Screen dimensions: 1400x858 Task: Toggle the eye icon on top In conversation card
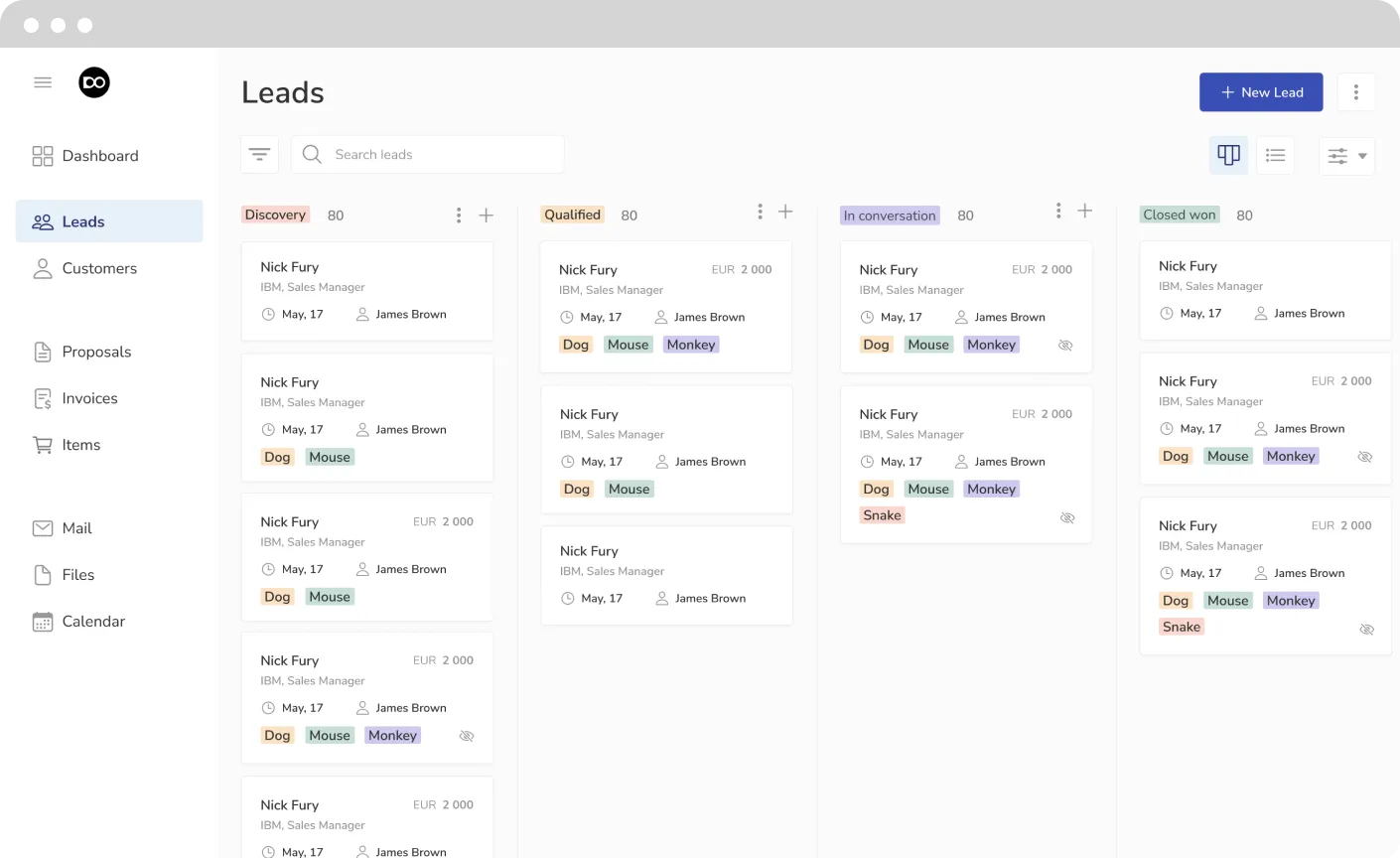coord(1065,345)
